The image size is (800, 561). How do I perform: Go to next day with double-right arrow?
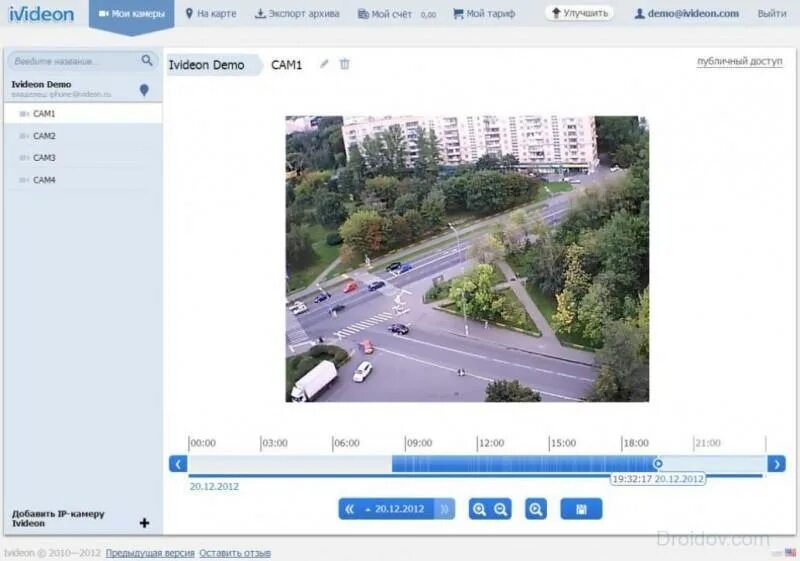445,509
